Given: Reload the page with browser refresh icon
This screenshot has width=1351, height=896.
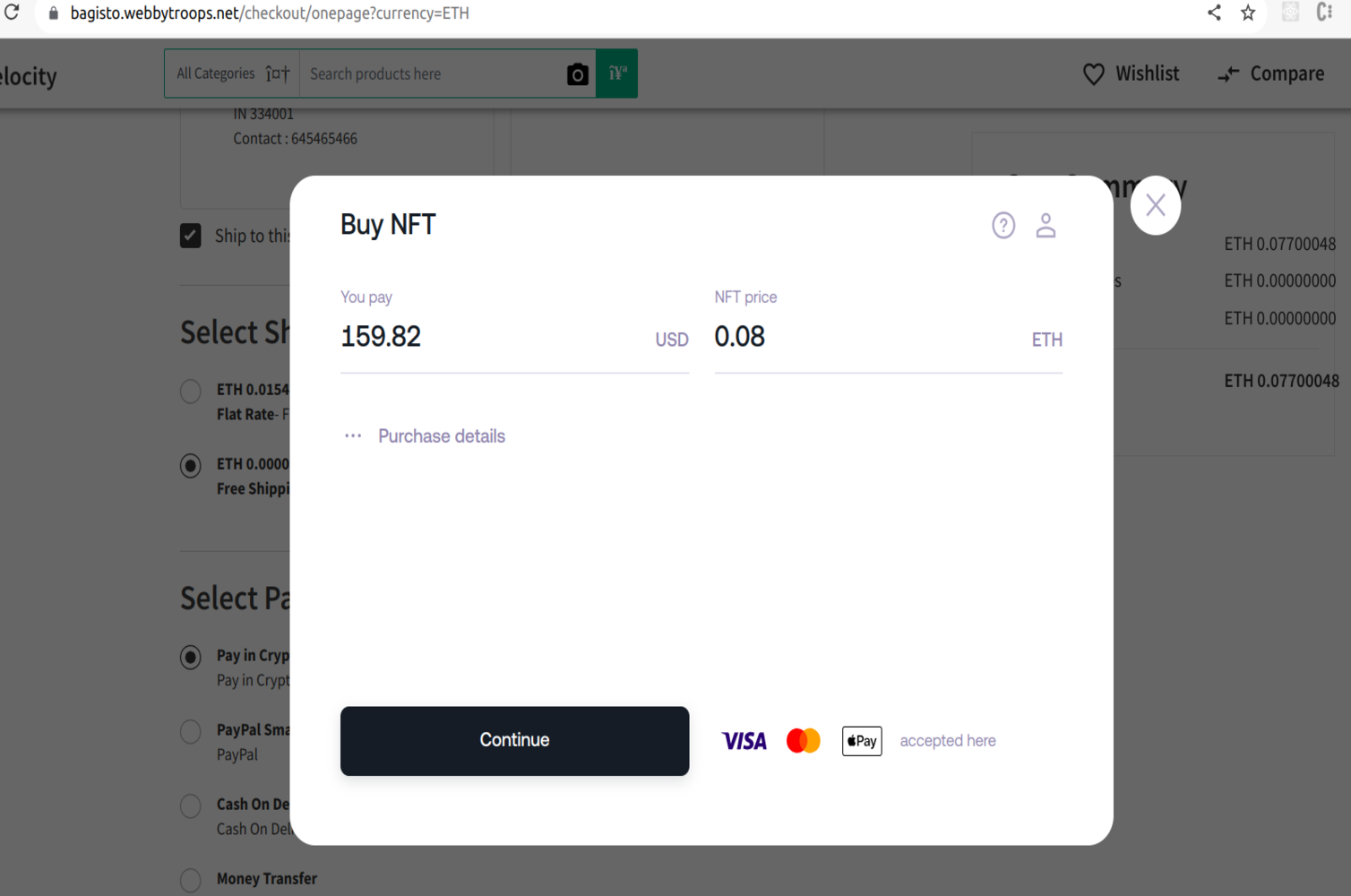Looking at the screenshot, I should pyautogui.click(x=12, y=13).
